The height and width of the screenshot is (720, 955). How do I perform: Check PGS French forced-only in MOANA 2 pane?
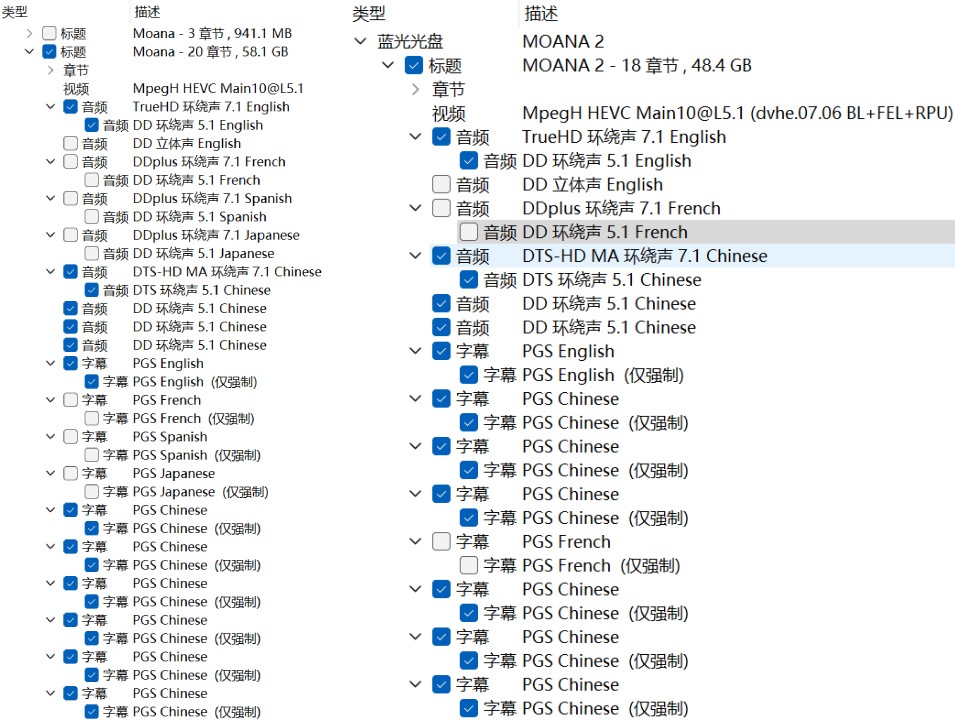click(468, 565)
